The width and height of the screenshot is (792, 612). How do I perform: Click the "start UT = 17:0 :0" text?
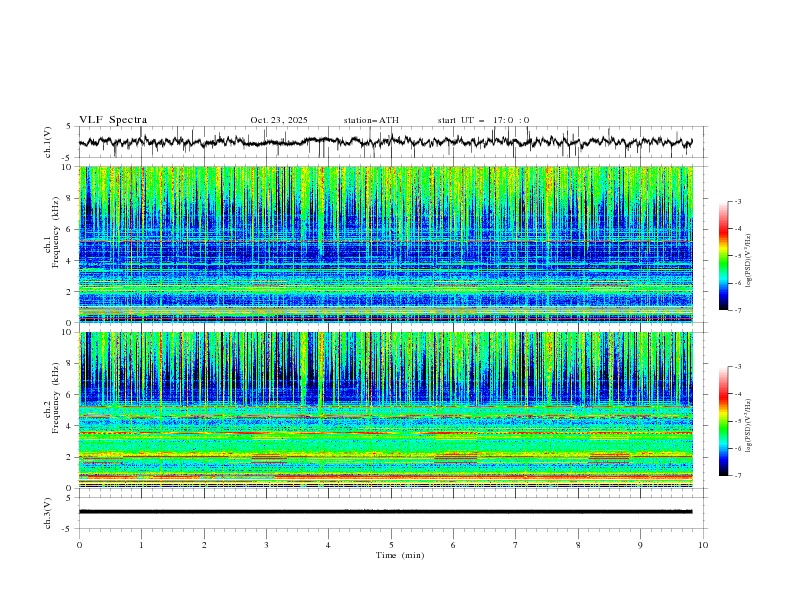(483, 120)
